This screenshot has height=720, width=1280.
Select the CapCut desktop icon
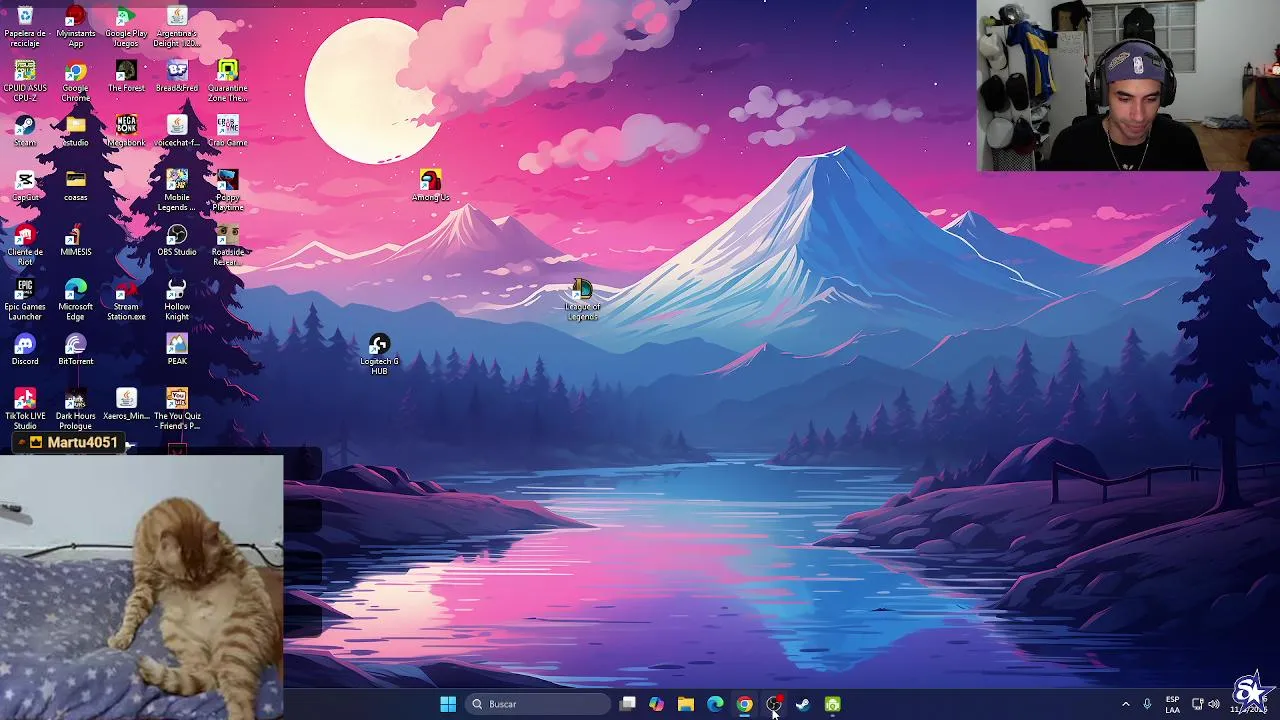(25, 186)
